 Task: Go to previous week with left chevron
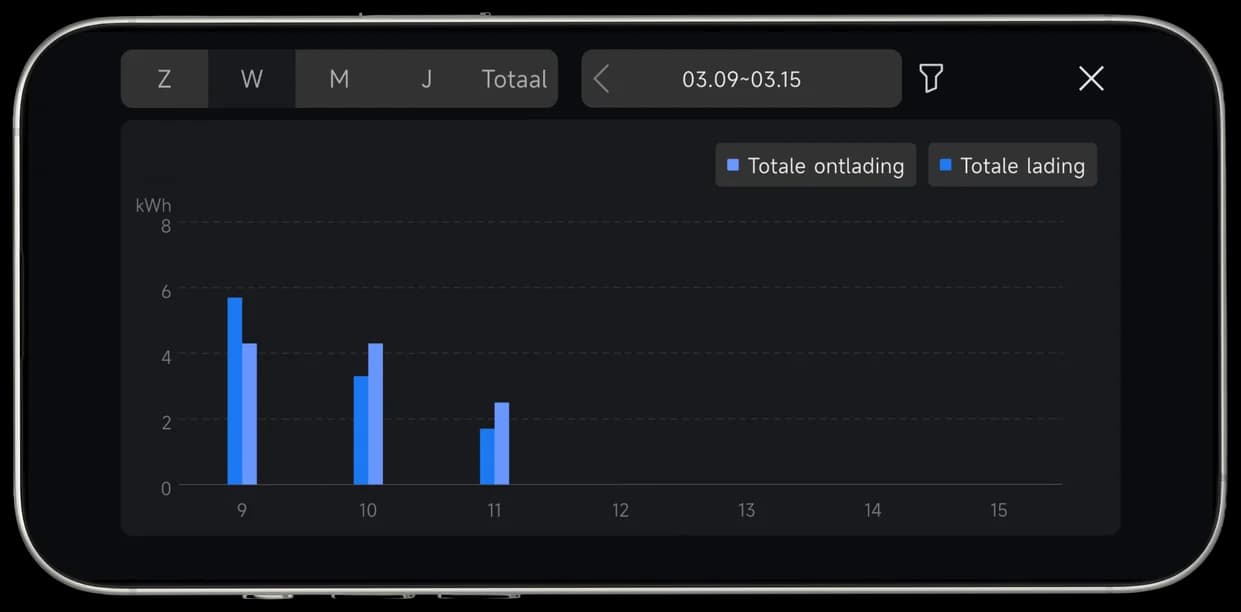click(601, 78)
